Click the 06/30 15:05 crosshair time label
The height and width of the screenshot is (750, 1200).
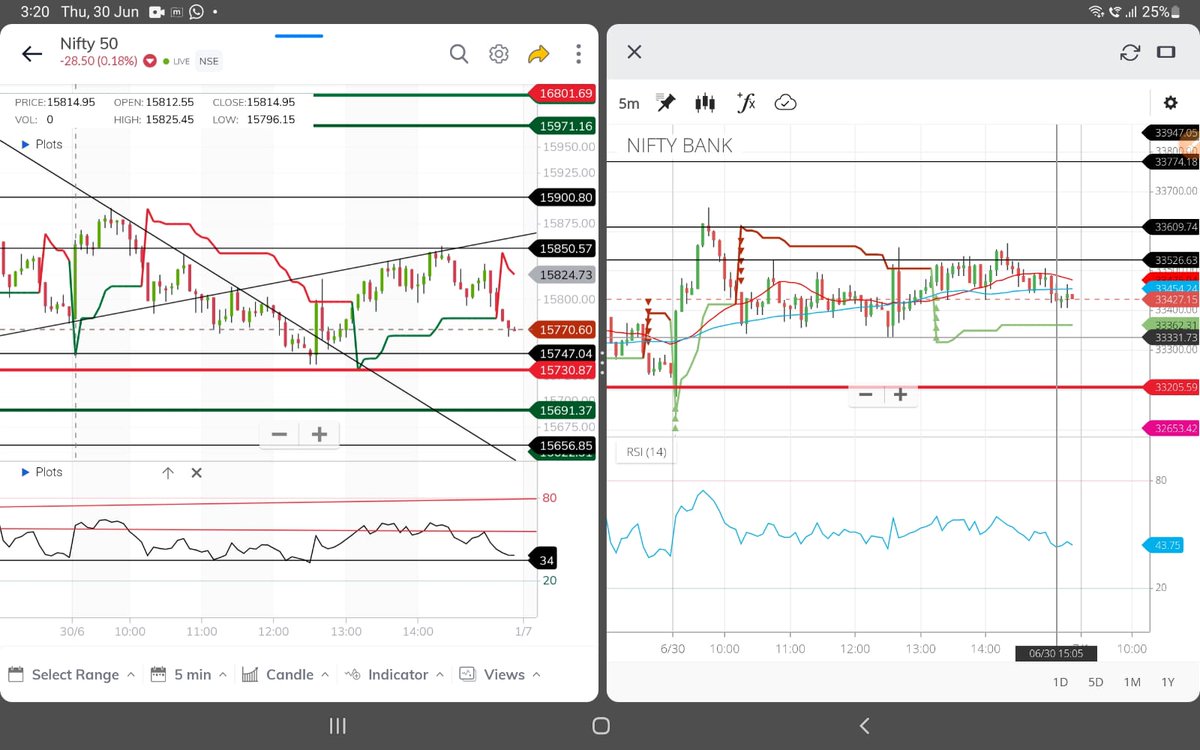point(1056,654)
